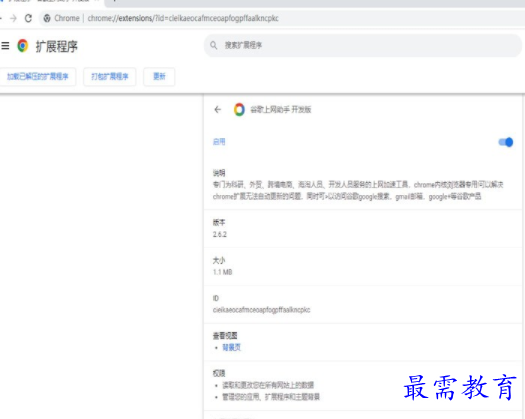Screen dimensions: 525x419
Task: Go forward with the browser arrow
Action: point(13,18)
